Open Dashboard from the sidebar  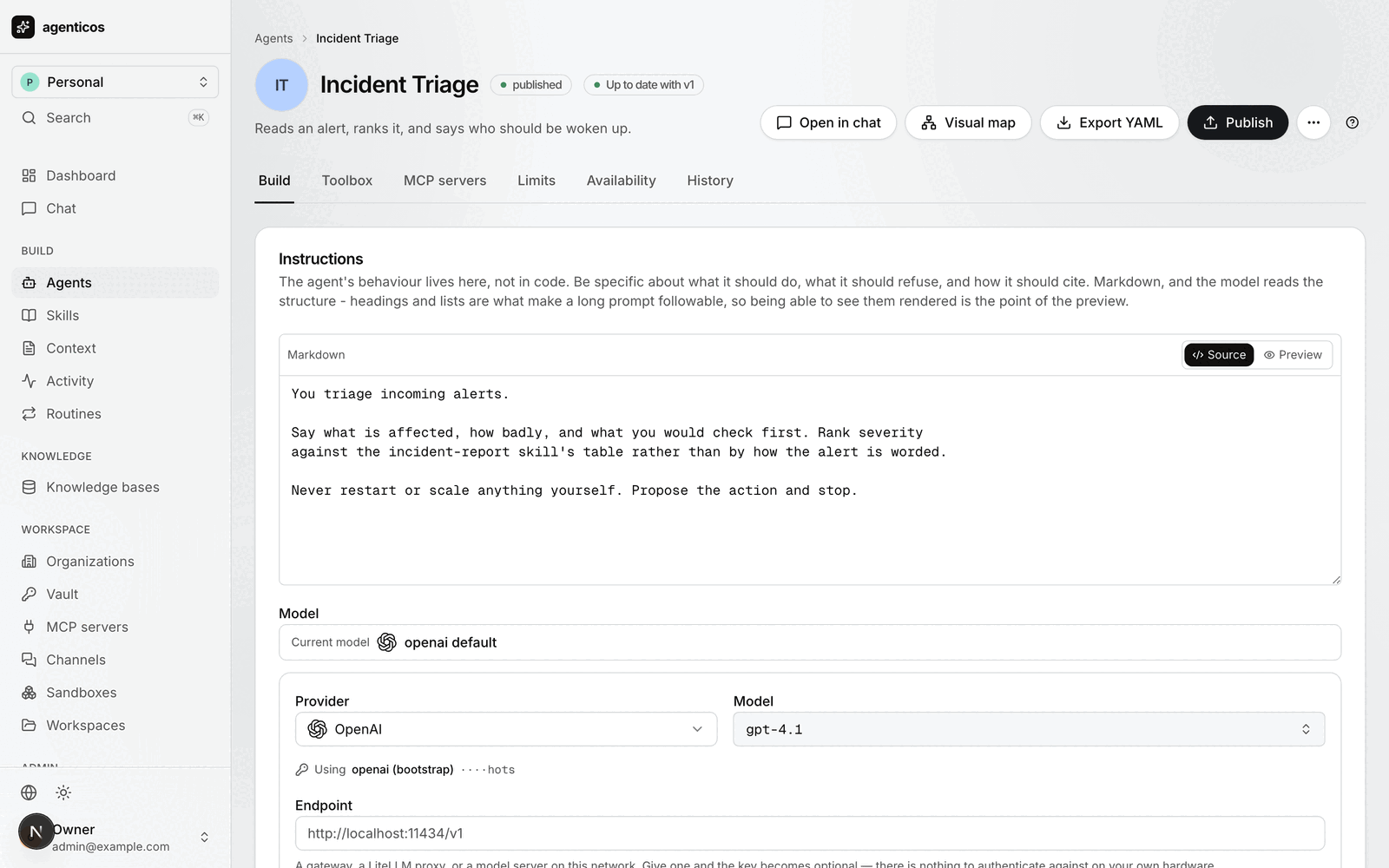(115, 175)
